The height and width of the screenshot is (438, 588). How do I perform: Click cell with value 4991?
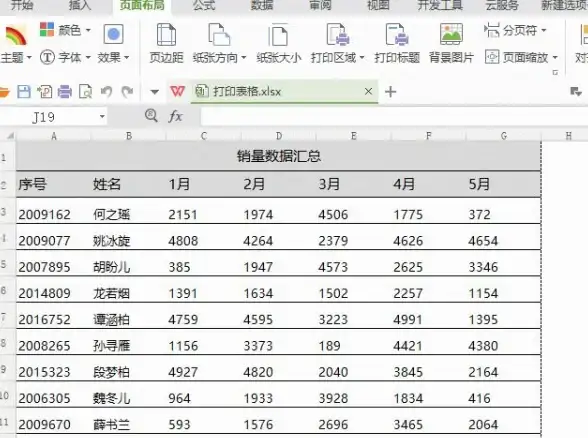(x=429, y=316)
